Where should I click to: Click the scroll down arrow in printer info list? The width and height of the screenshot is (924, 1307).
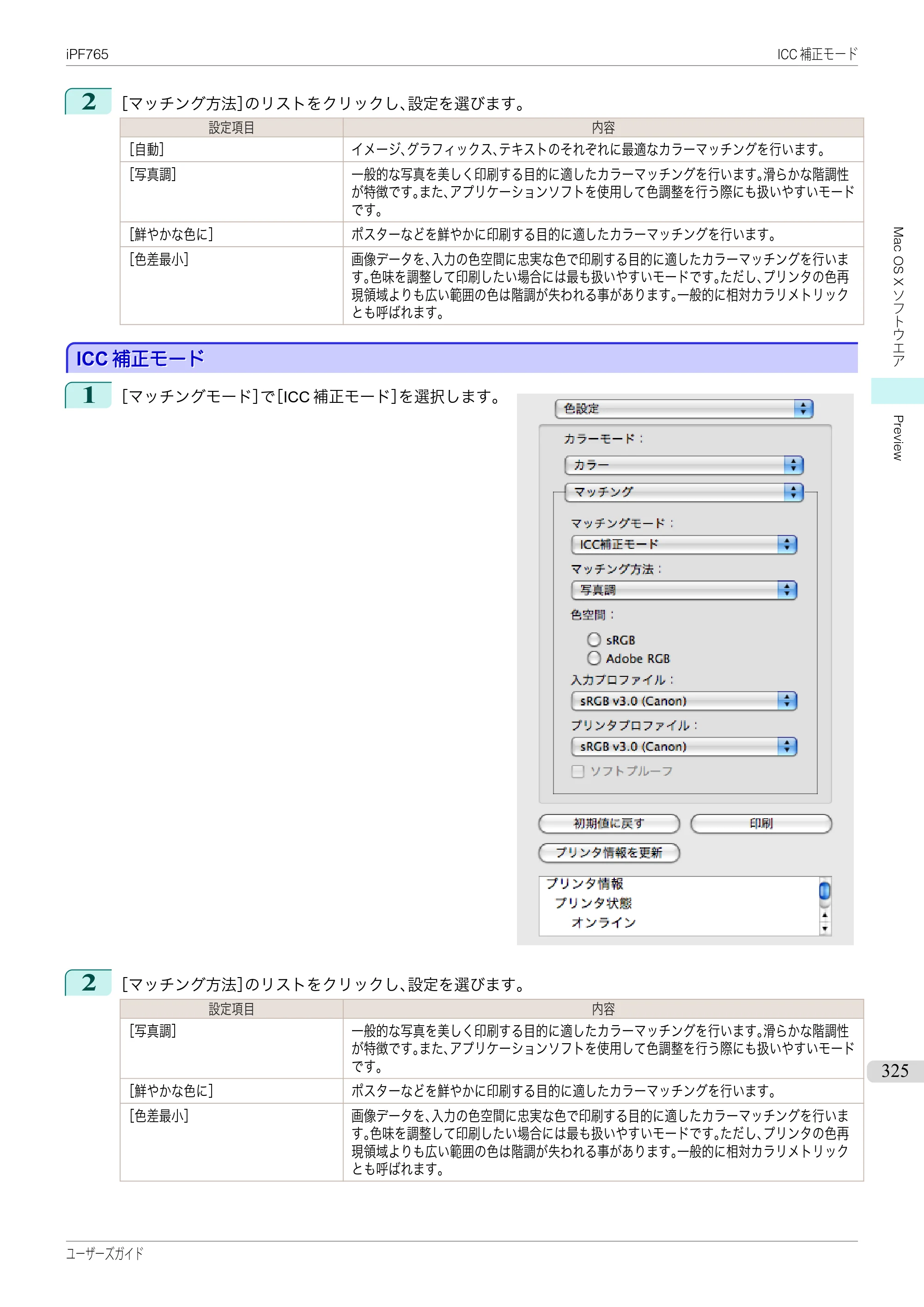click(x=824, y=929)
